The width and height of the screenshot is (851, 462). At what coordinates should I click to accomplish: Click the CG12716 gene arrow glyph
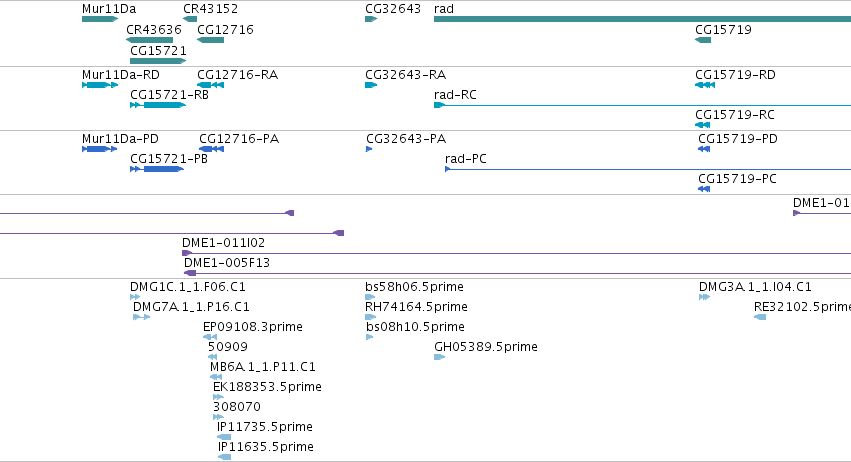point(211,40)
